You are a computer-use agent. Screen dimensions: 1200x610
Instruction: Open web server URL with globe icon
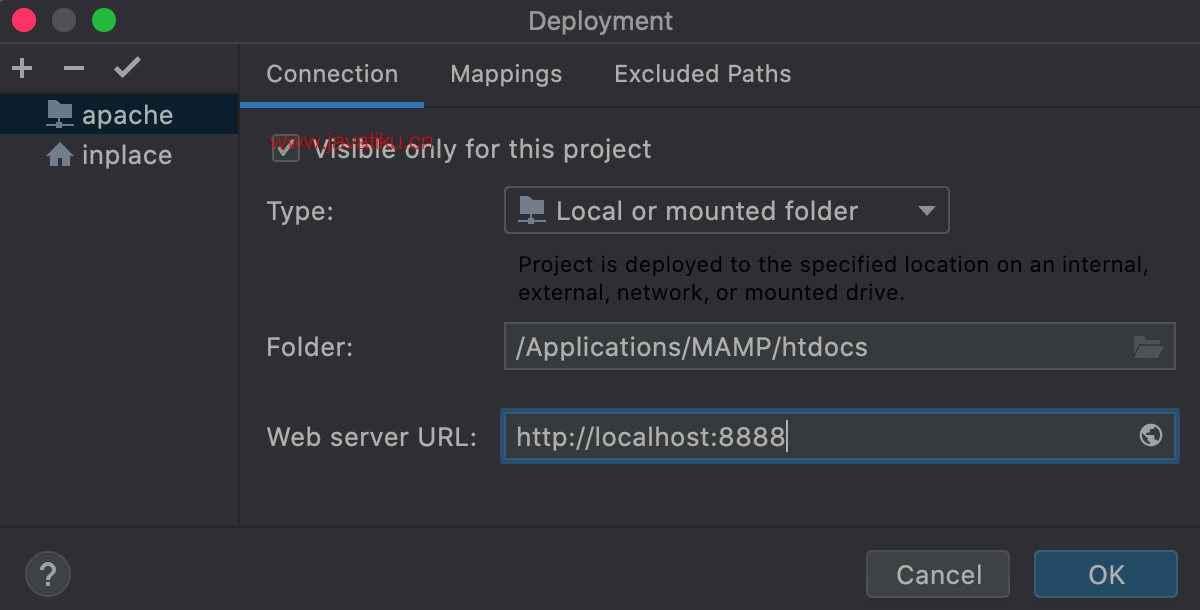(x=1151, y=435)
